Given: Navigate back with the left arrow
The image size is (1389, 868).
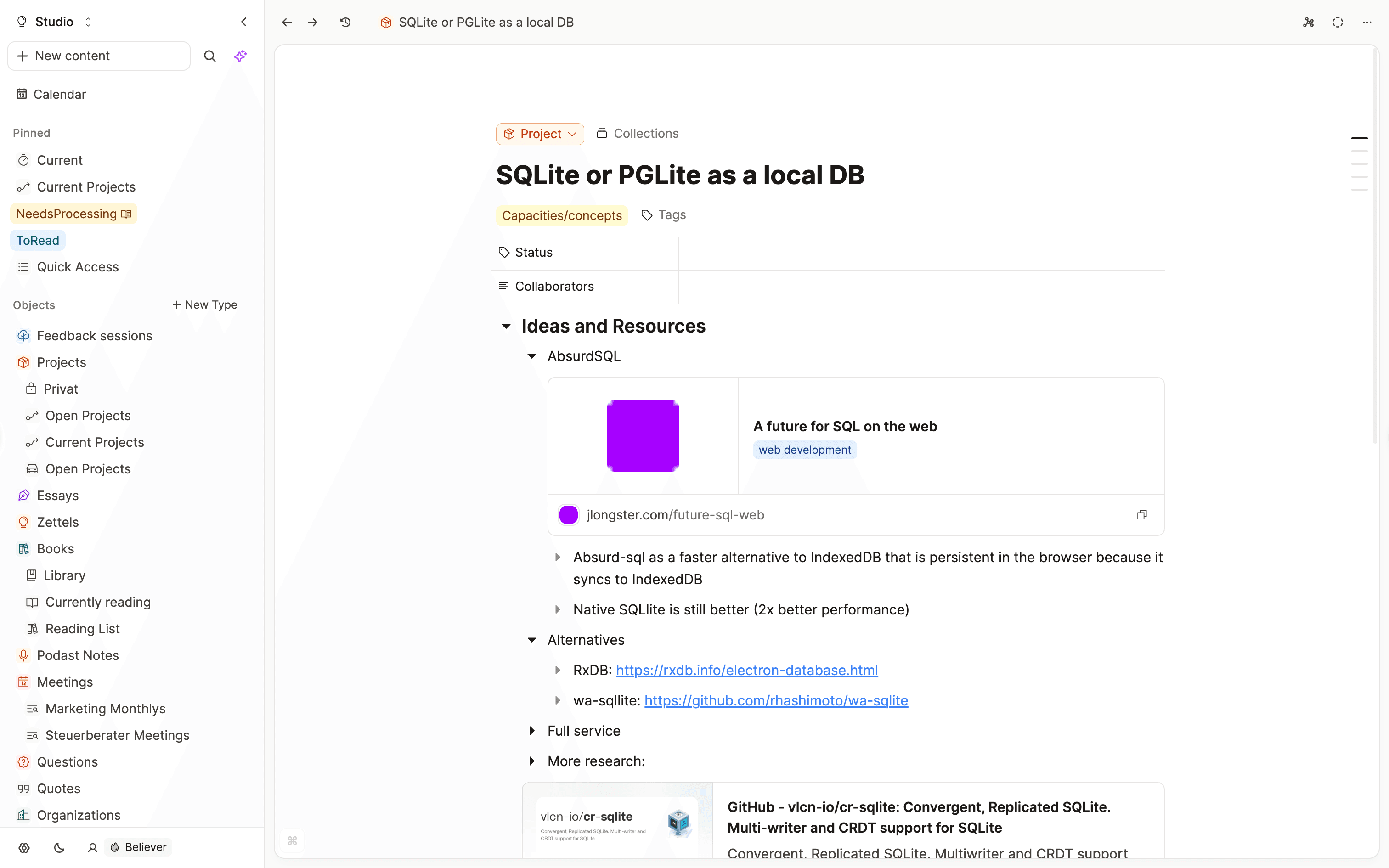Looking at the screenshot, I should (x=287, y=22).
